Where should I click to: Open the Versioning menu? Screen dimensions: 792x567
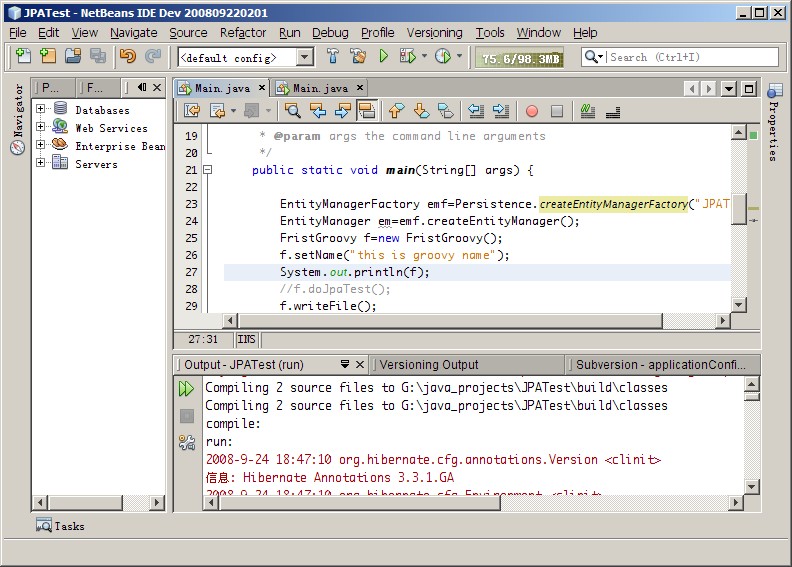coord(434,33)
